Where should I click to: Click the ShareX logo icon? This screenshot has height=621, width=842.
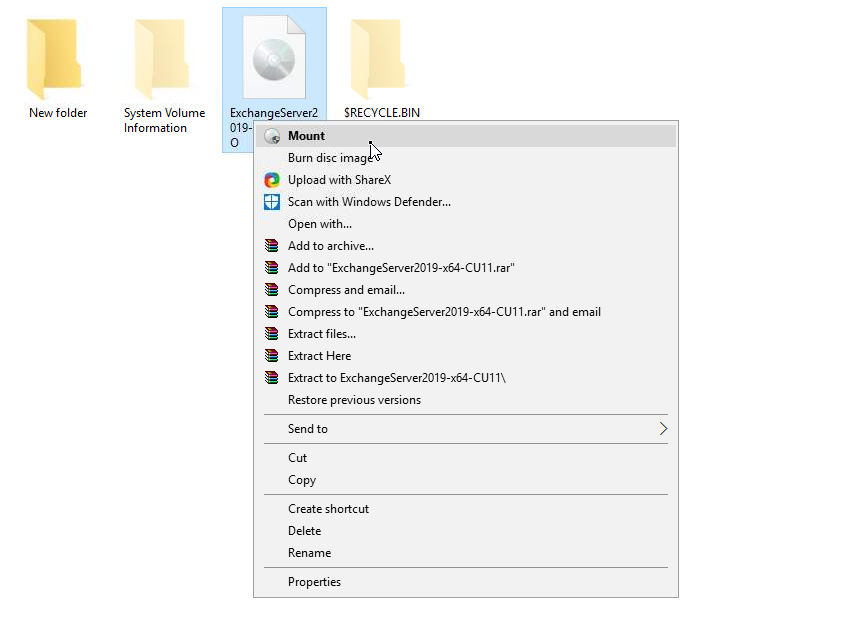point(272,180)
